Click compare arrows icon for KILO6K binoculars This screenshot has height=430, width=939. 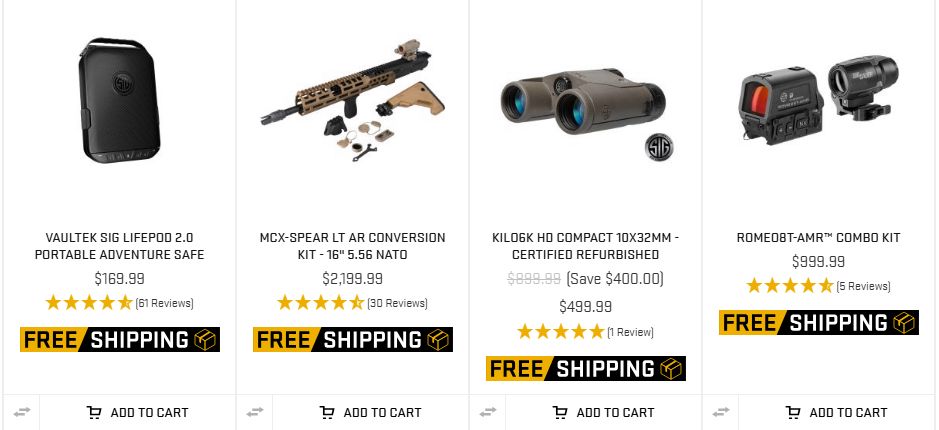click(x=488, y=412)
